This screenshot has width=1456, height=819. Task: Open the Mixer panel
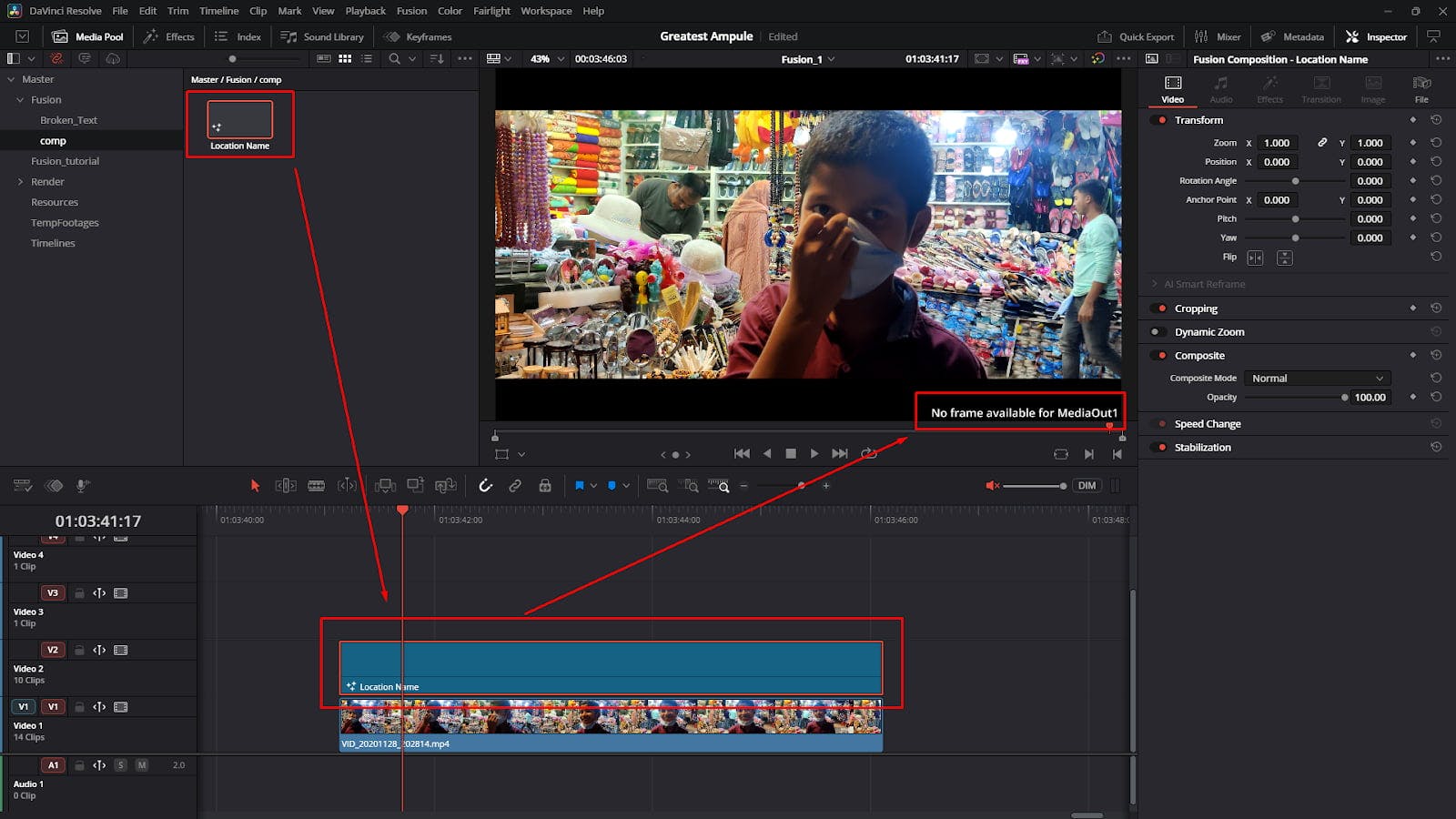tap(1218, 36)
